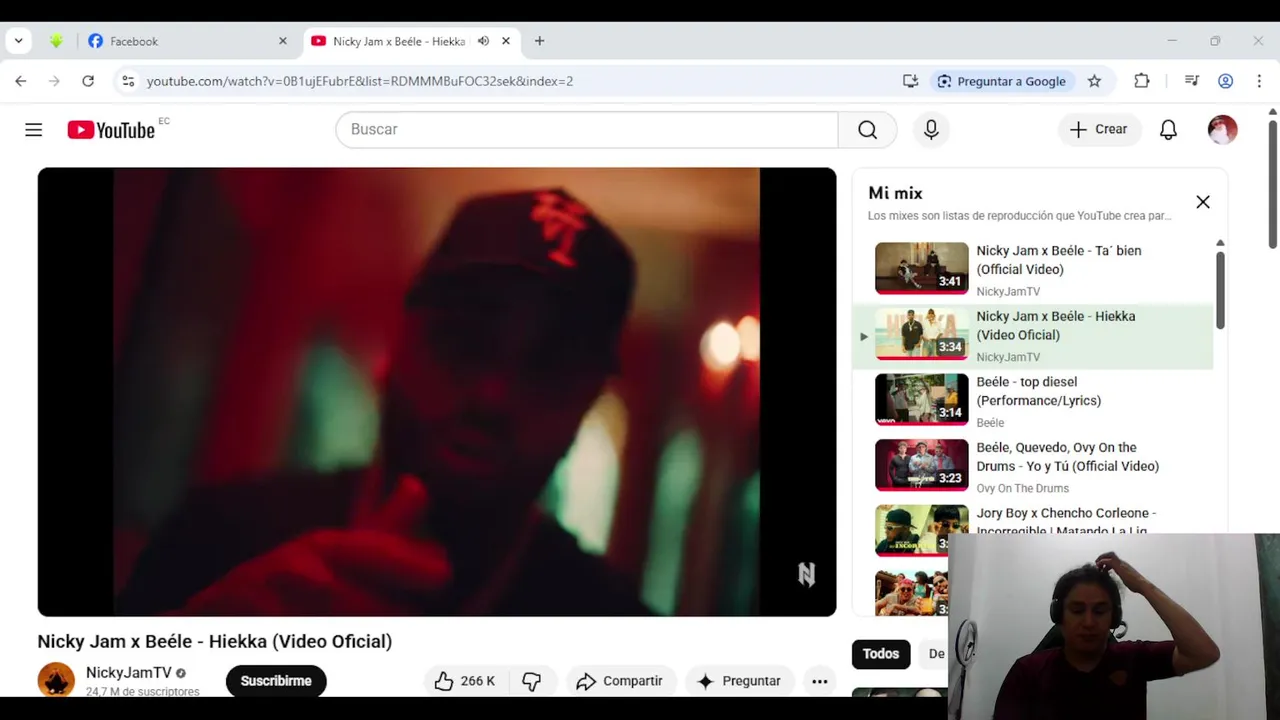Select Nicky Jam x Beéle - Hiekka playlist title
Image resolution: width=1280 pixels, height=720 pixels.
click(x=1056, y=326)
